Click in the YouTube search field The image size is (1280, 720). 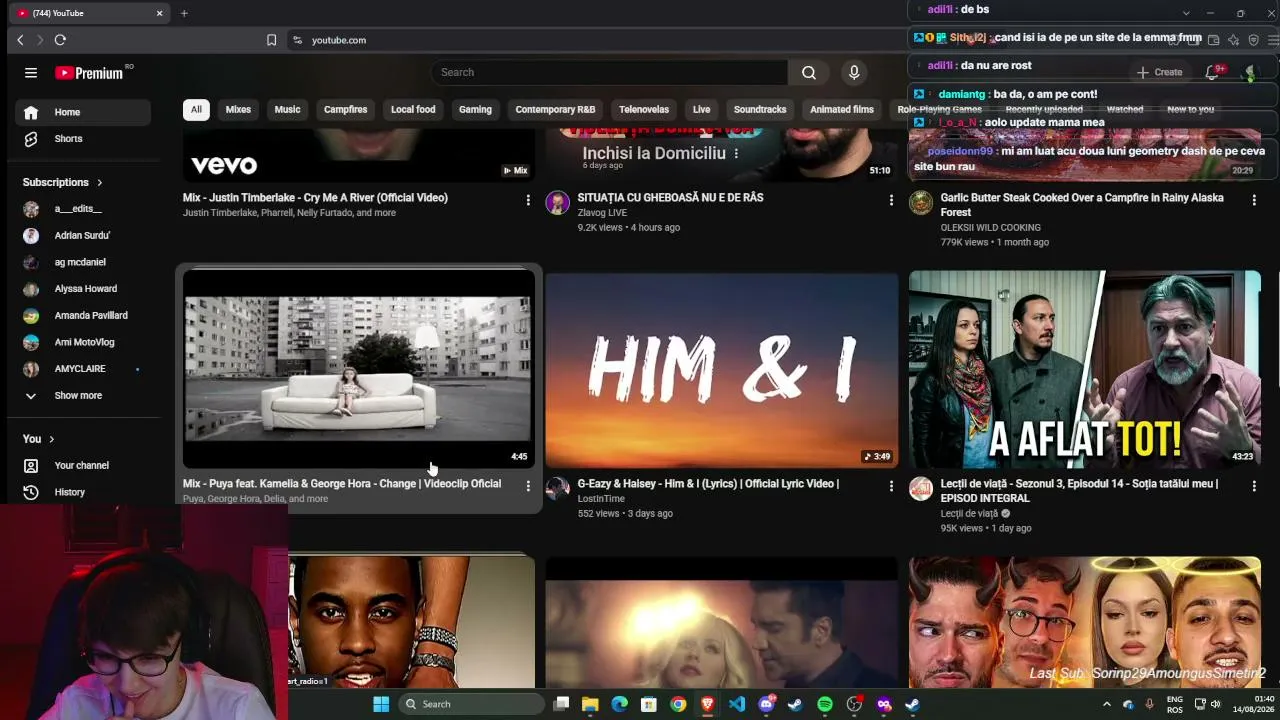610,72
